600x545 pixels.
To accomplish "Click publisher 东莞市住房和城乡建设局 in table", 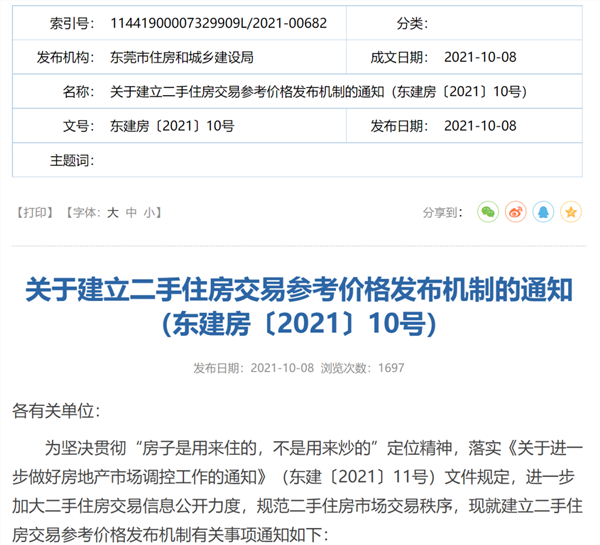I will [x=180, y=57].
